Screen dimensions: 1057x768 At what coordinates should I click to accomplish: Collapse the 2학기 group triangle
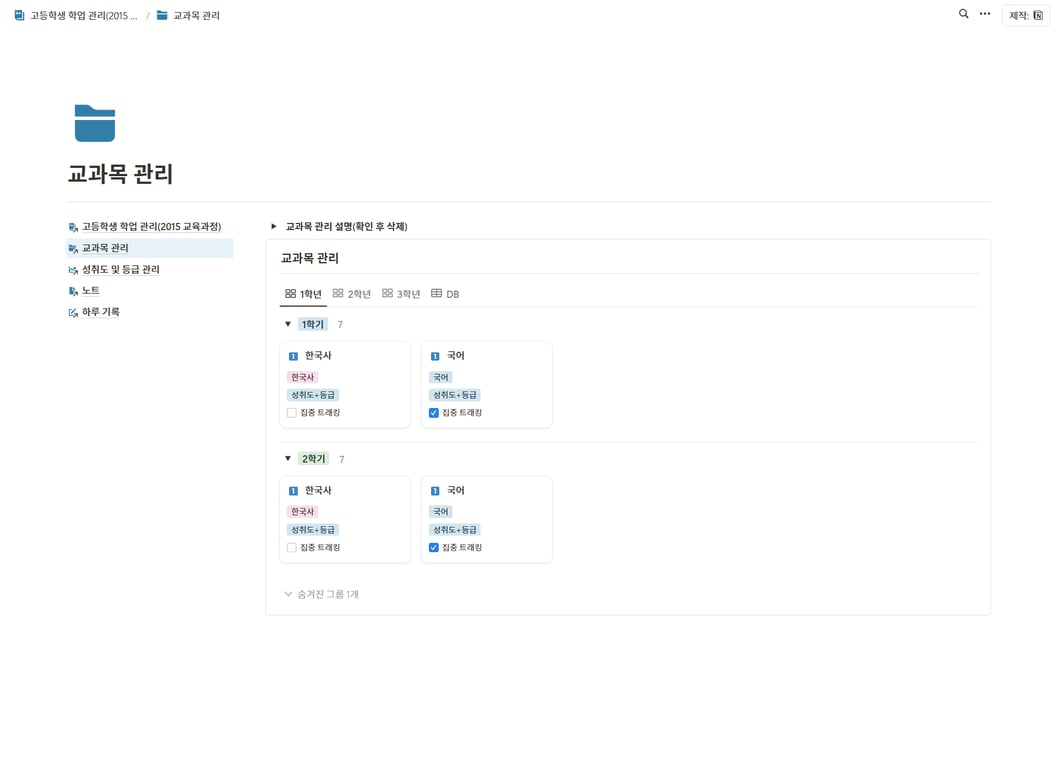[288, 459]
